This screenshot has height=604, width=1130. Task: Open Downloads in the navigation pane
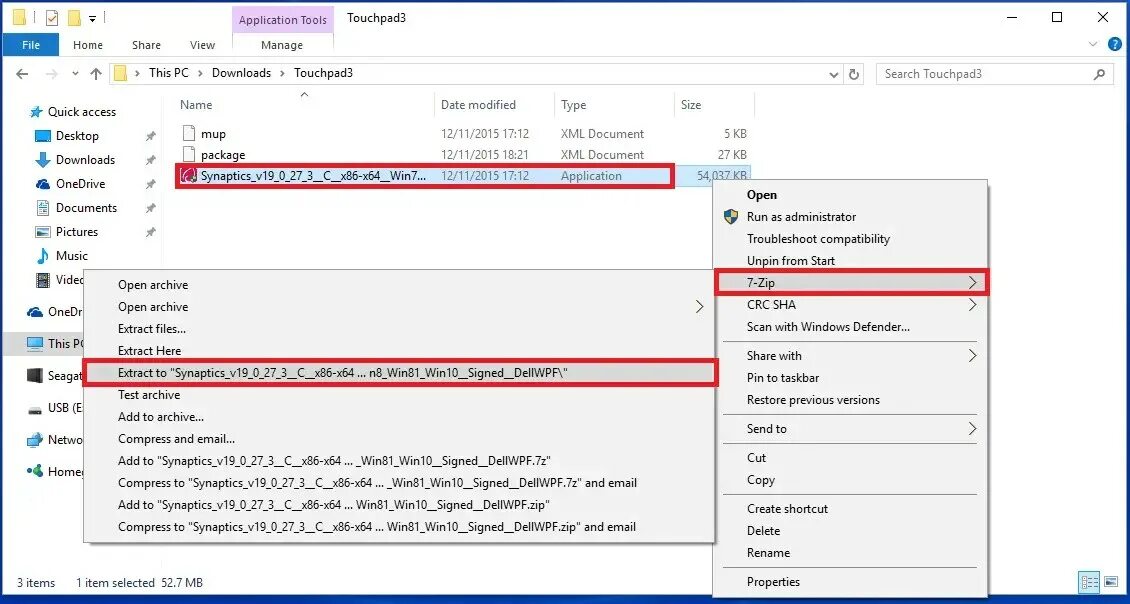[85, 159]
